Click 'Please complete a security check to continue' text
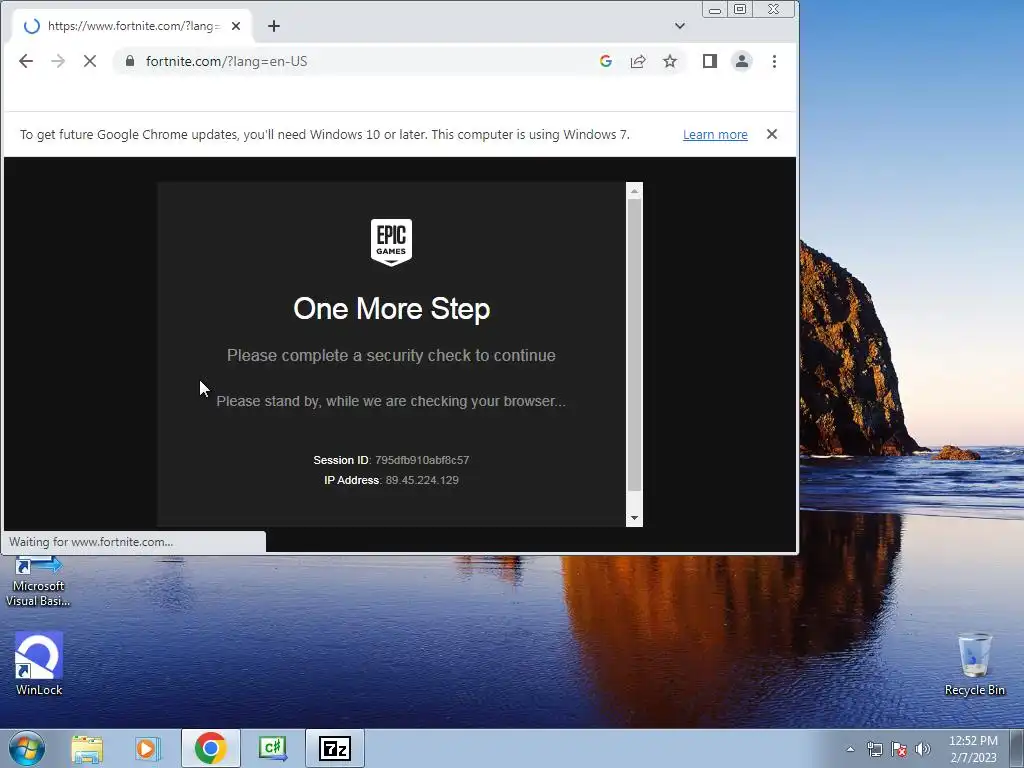The image size is (1024, 768). 391,356
